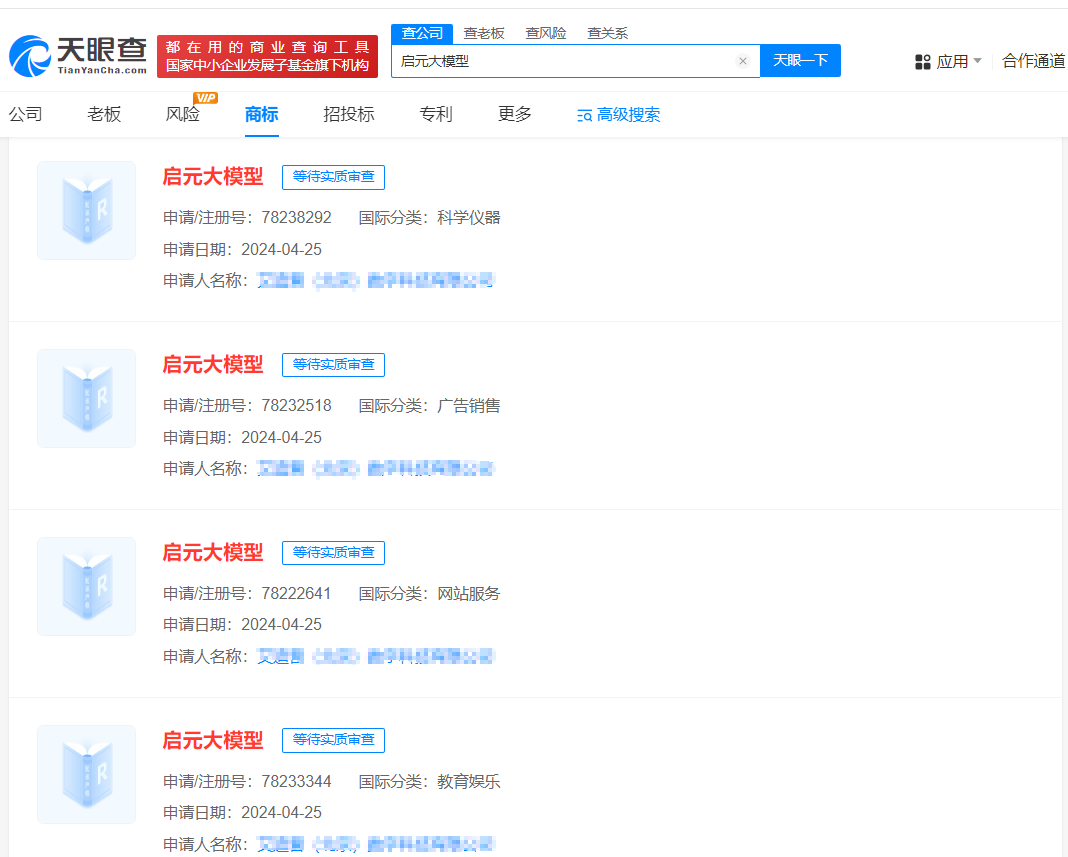Click the red promotional banner
The height and width of the screenshot is (857, 1068).
[x=267, y=57]
